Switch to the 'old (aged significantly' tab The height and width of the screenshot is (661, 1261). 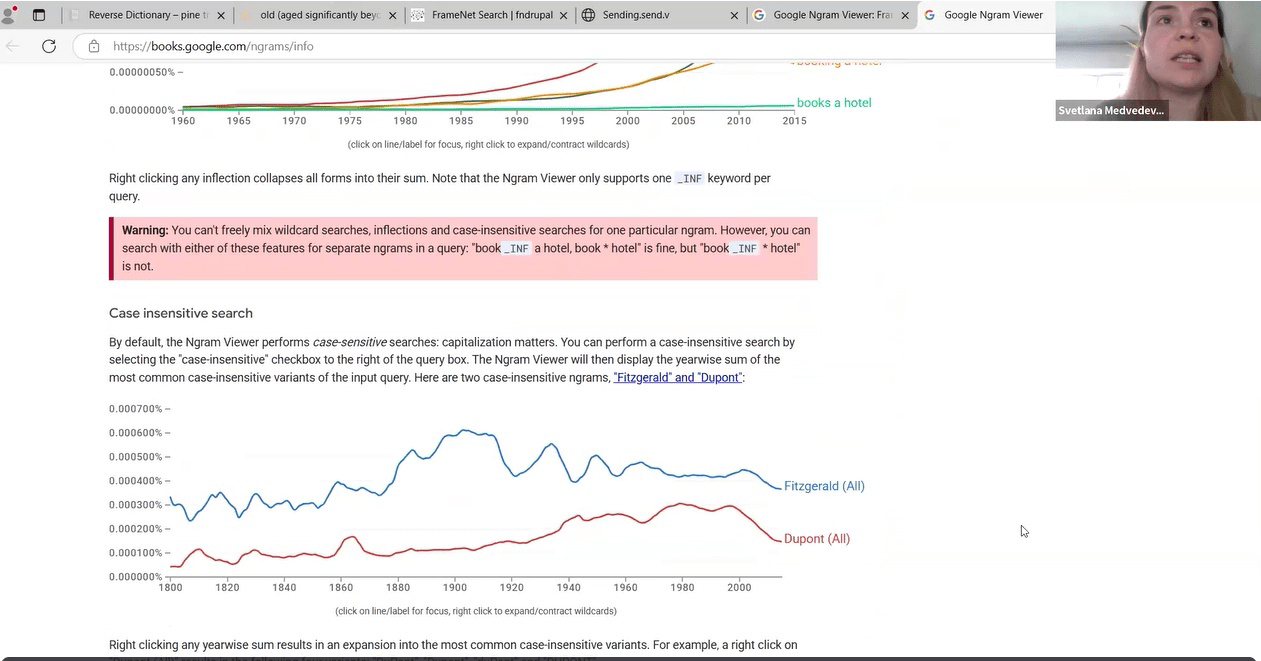coord(320,15)
